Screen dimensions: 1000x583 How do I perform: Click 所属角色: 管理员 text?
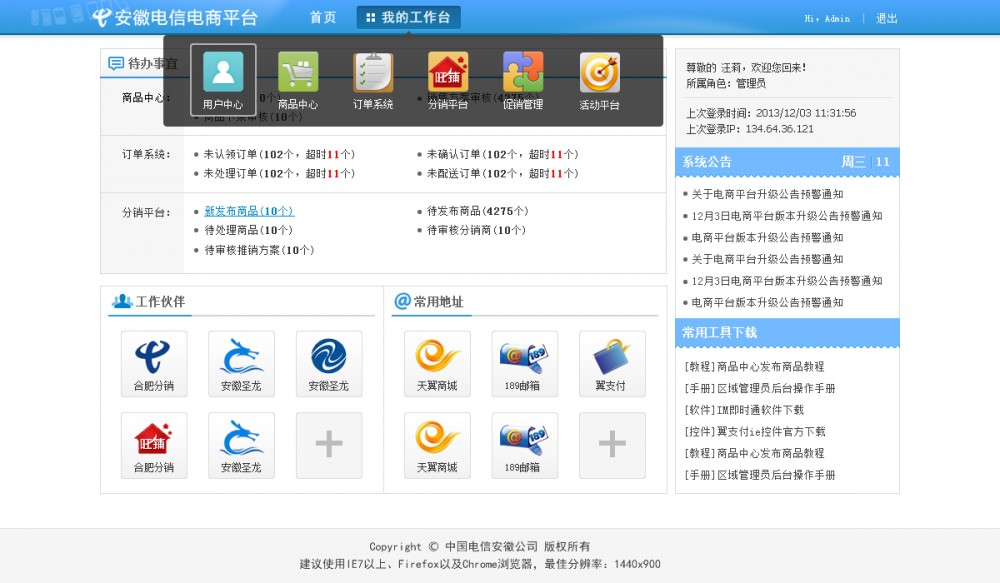click(726, 83)
